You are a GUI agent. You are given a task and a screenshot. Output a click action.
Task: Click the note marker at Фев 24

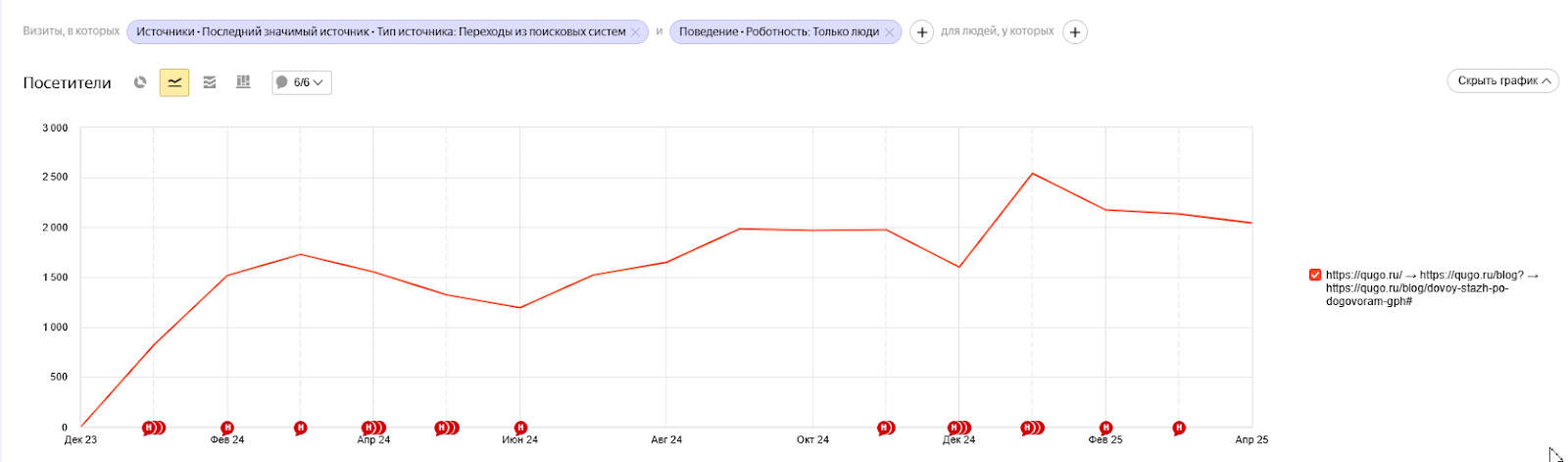point(227,428)
